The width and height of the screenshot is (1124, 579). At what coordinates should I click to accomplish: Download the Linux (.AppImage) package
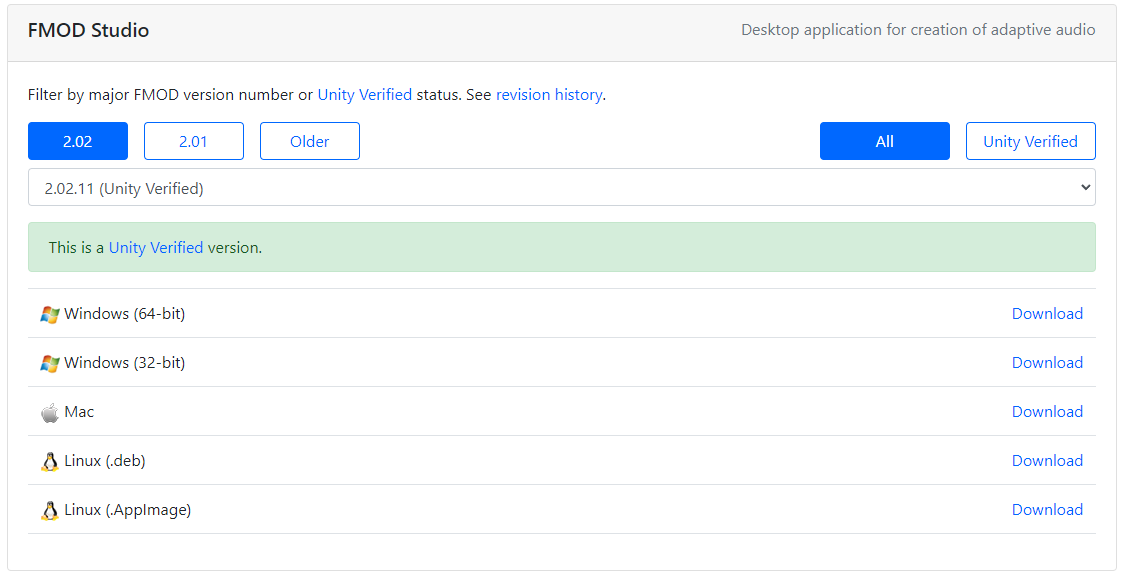pyautogui.click(x=1047, y=509)
